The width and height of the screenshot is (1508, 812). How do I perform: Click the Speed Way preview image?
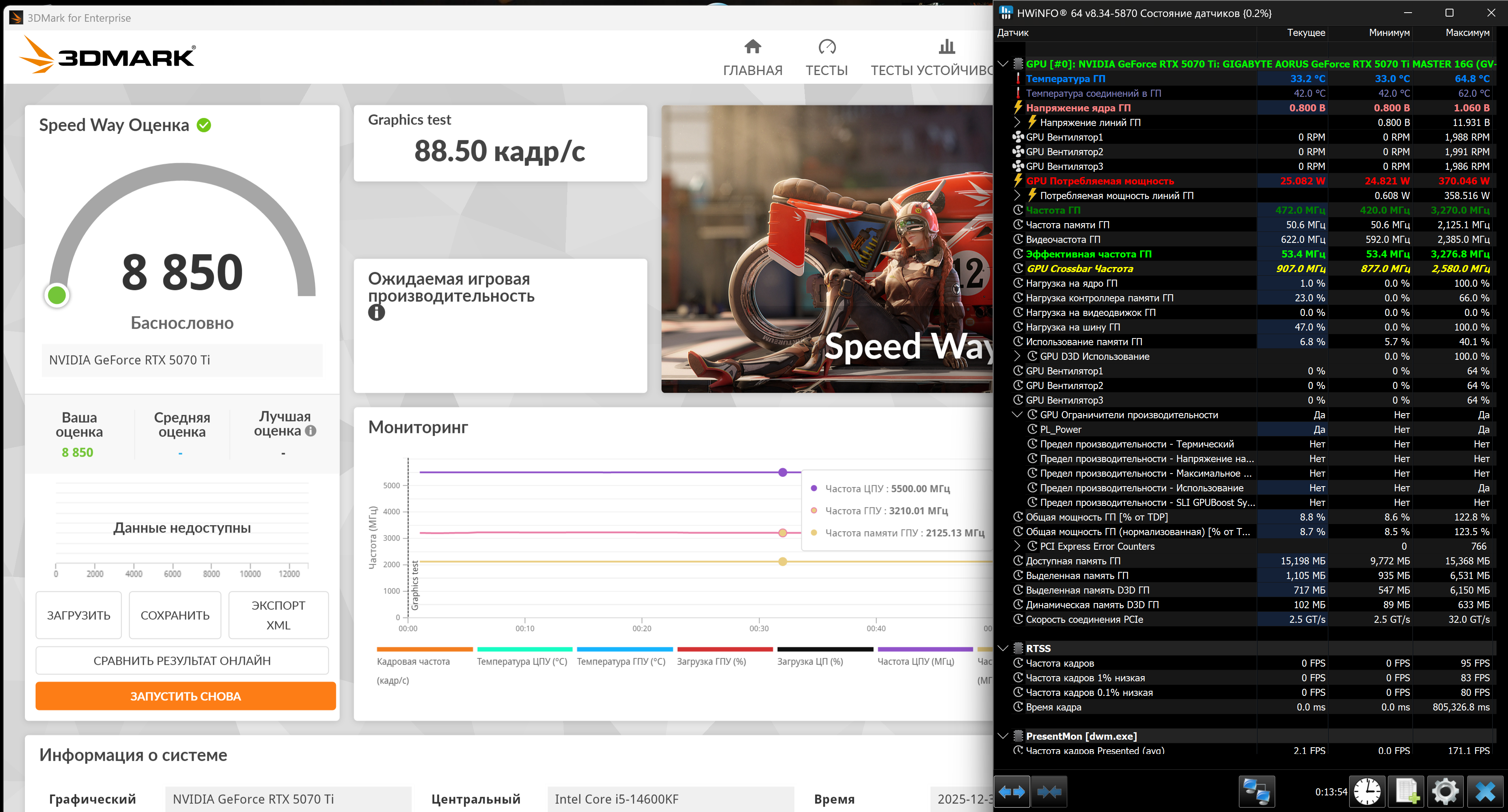point(827,249)
